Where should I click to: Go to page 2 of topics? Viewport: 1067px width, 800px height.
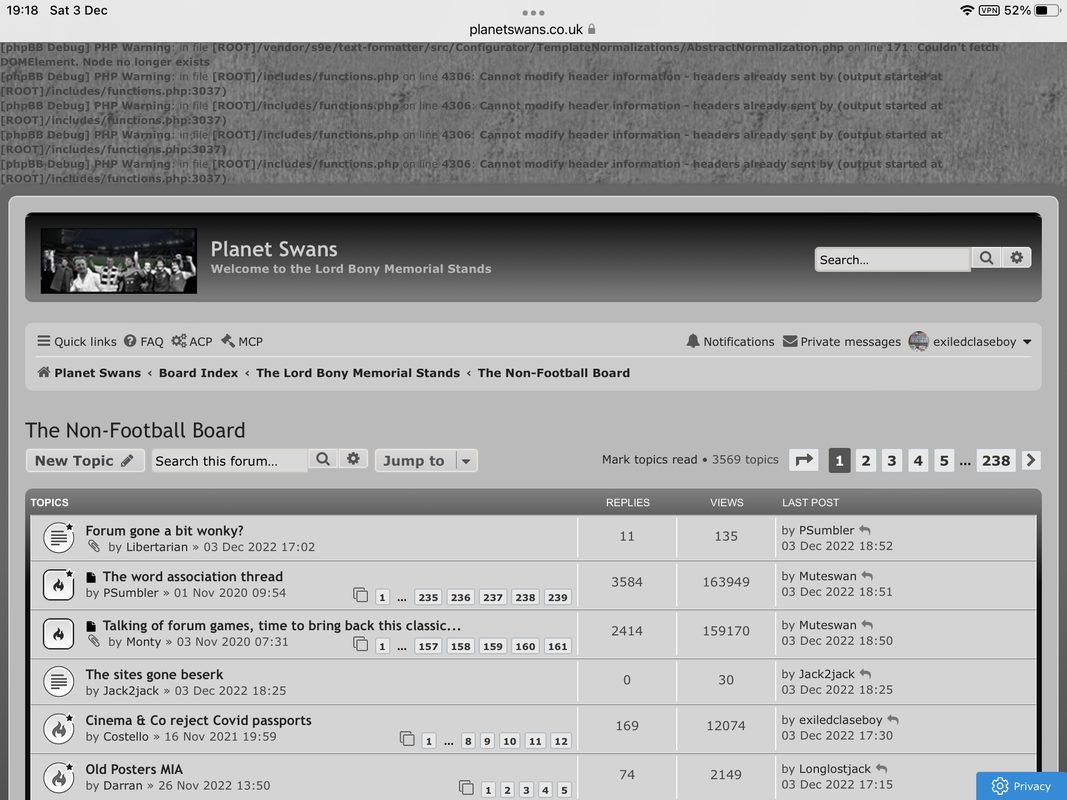pyautogui.click(x=866, y=461)
